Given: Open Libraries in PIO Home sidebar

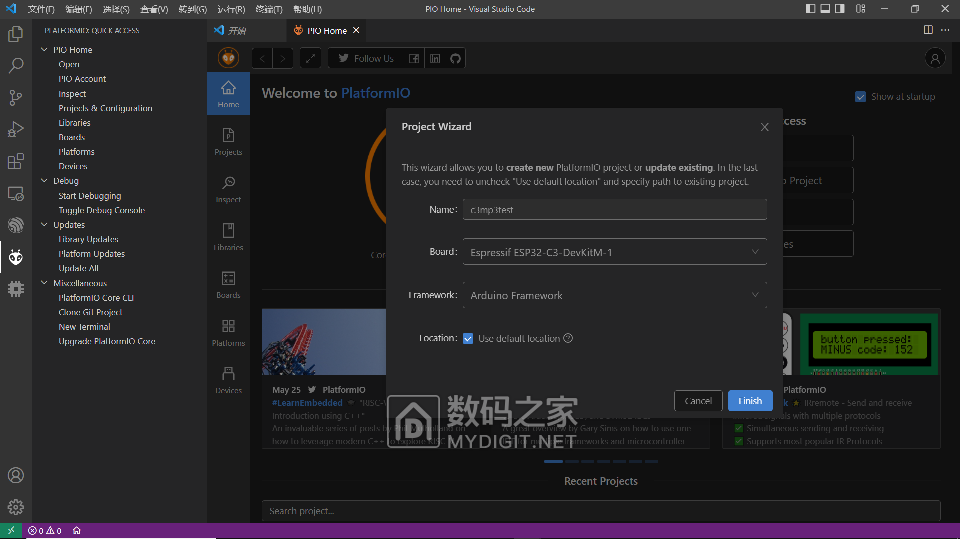Looking at the screenshot, I should coord(229,239).
